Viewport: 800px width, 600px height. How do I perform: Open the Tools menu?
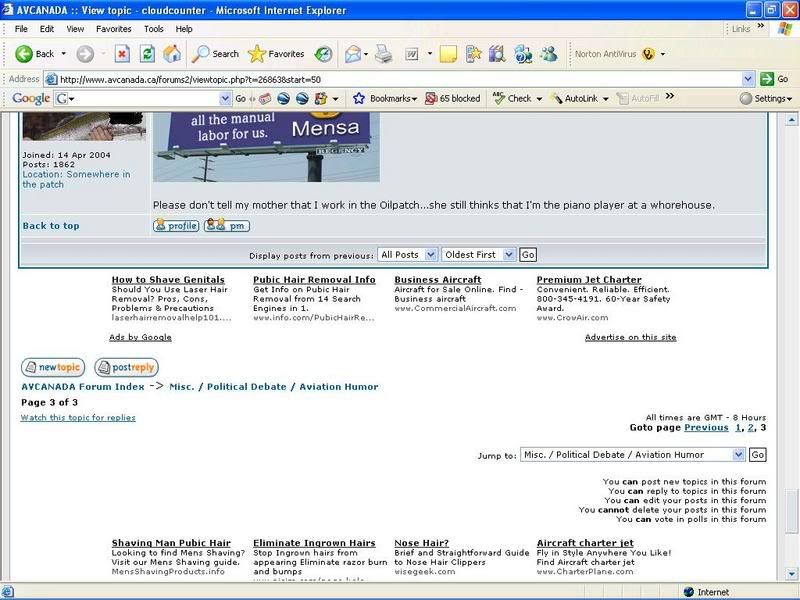coord(153,29)
